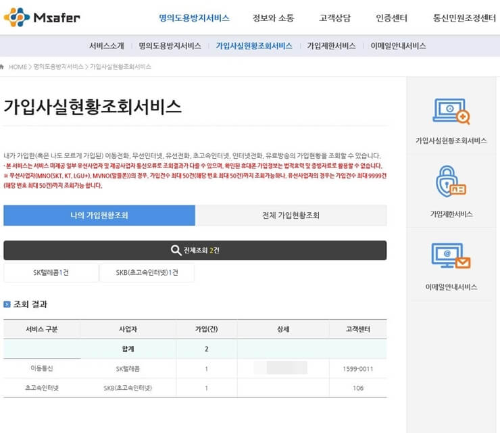Viewport: 500px width, 433px height.
Task: Click the page title 가입사실현황조회서비스
Action: tap(93, 107)
